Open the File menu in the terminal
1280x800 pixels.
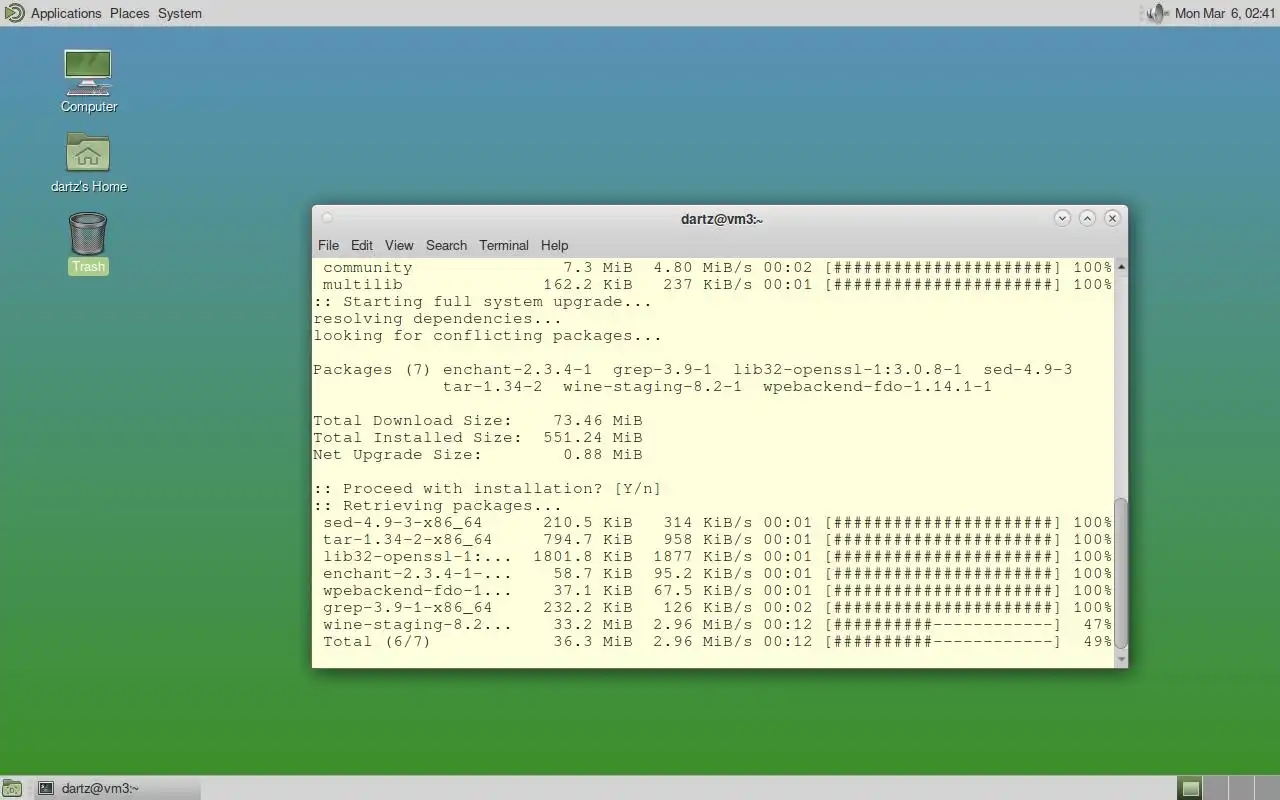point(328,245)
